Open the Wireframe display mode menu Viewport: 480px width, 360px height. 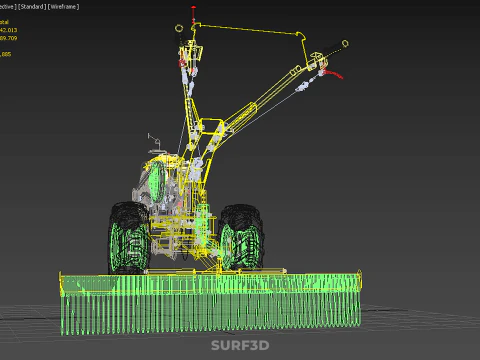click(x=63, y=7)
